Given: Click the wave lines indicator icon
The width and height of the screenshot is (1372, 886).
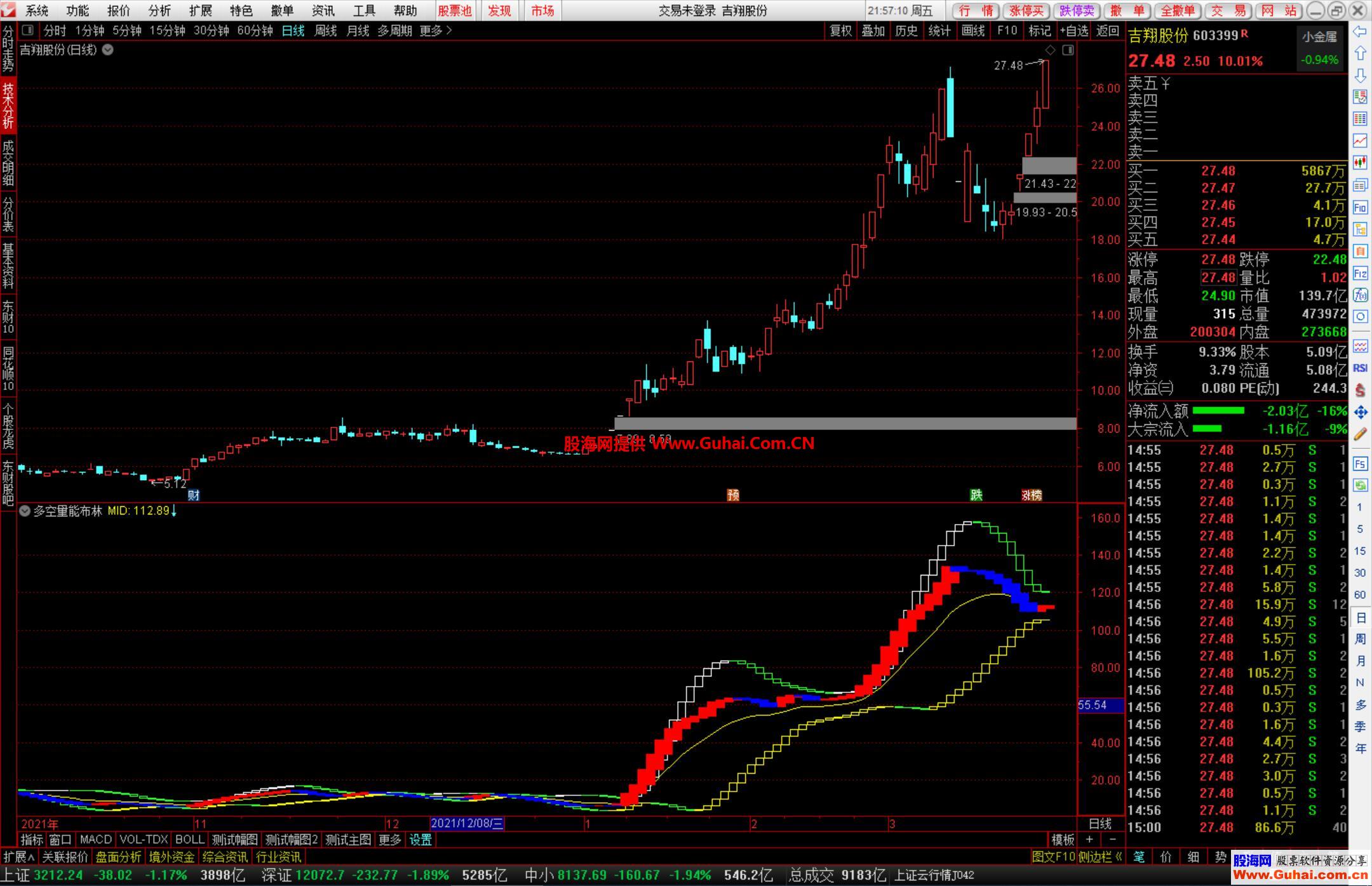Looking at the screenshot, I should click(1360, 346).
